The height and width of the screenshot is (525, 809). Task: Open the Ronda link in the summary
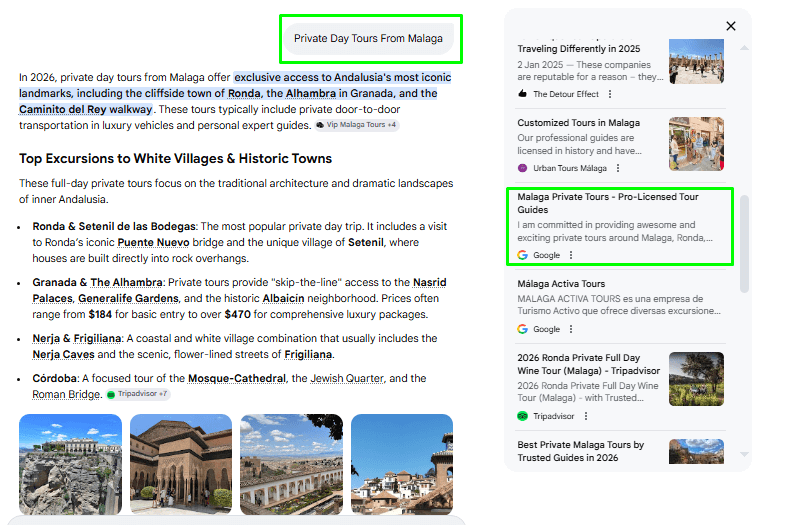[244, 93]
